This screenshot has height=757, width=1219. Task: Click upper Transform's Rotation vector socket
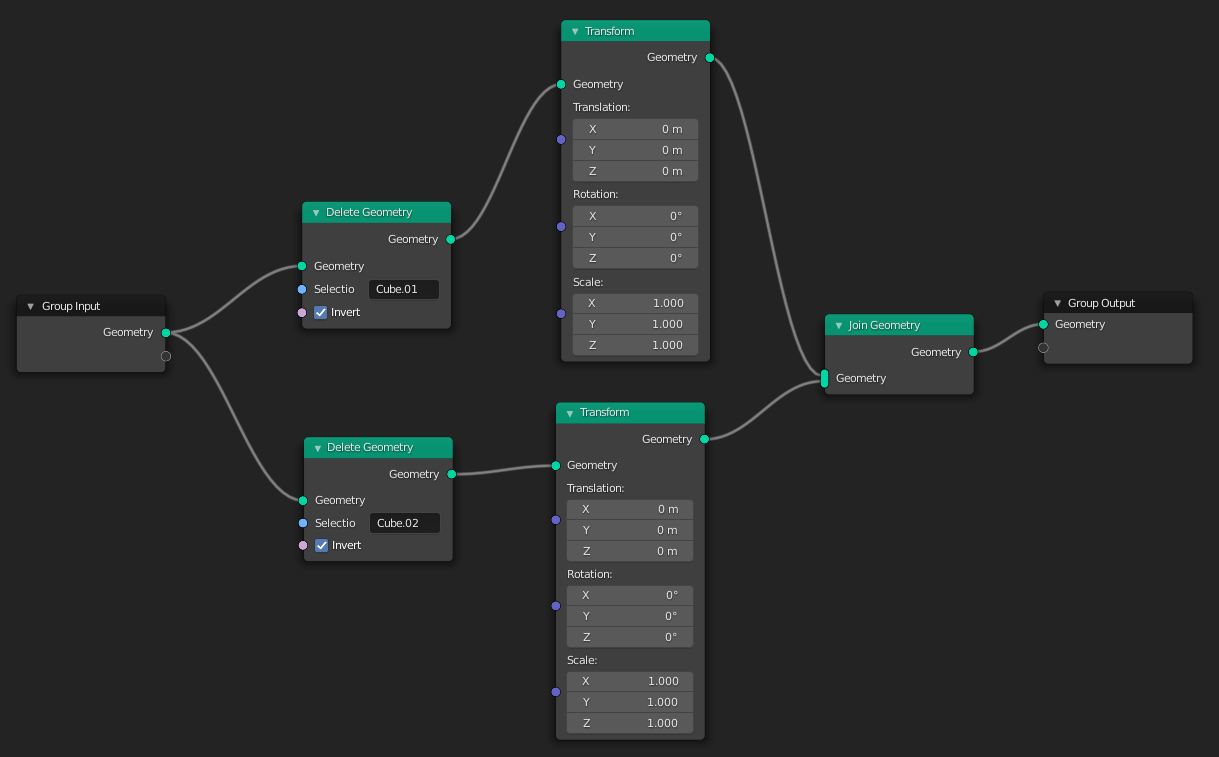click(561, 226)
